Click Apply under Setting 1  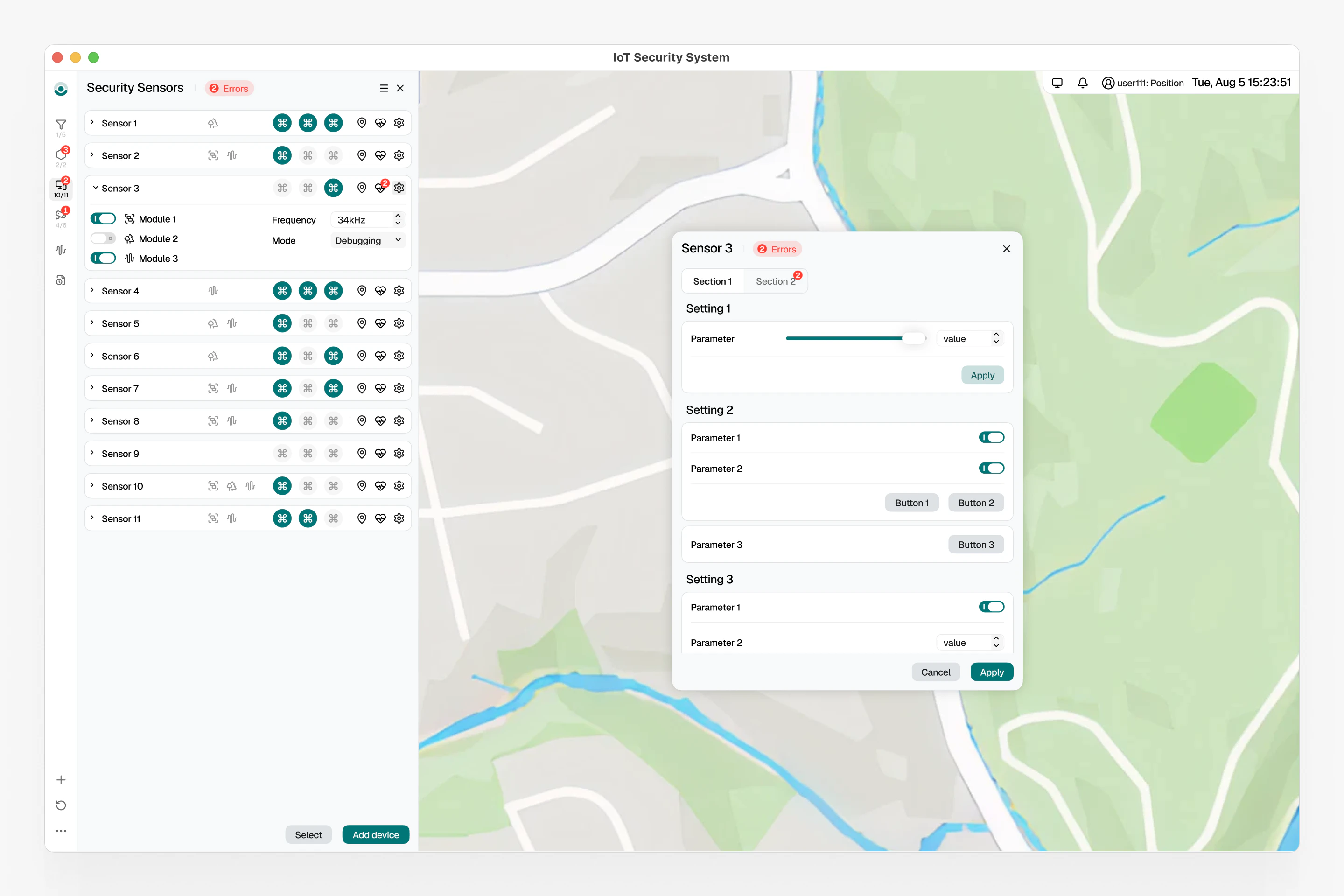[x=982, y=375]
